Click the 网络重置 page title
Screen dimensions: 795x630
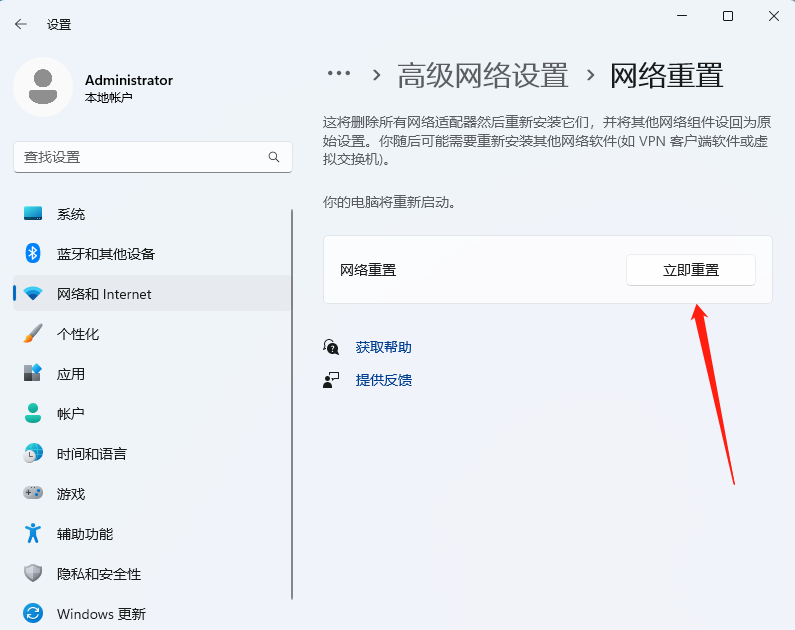pos(666,76)
